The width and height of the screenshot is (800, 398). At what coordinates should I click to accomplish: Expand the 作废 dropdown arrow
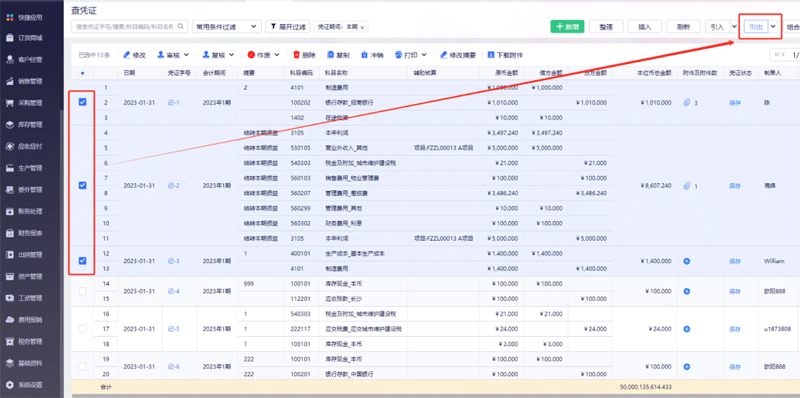click(x=277, y=55)
